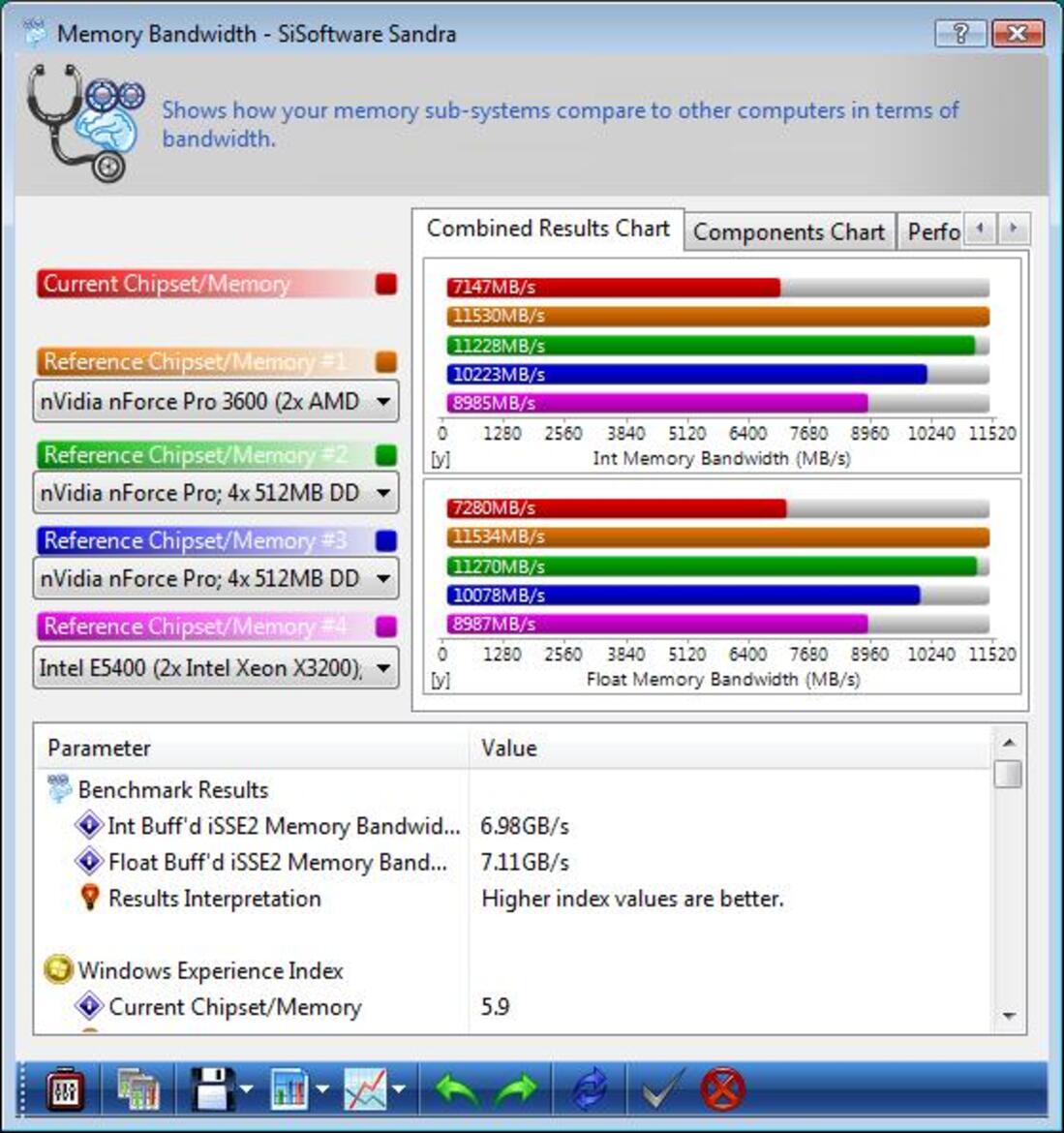The image size is (1064, 1133).
Task: Click the floppy disk save icon
Action: 212,1088
